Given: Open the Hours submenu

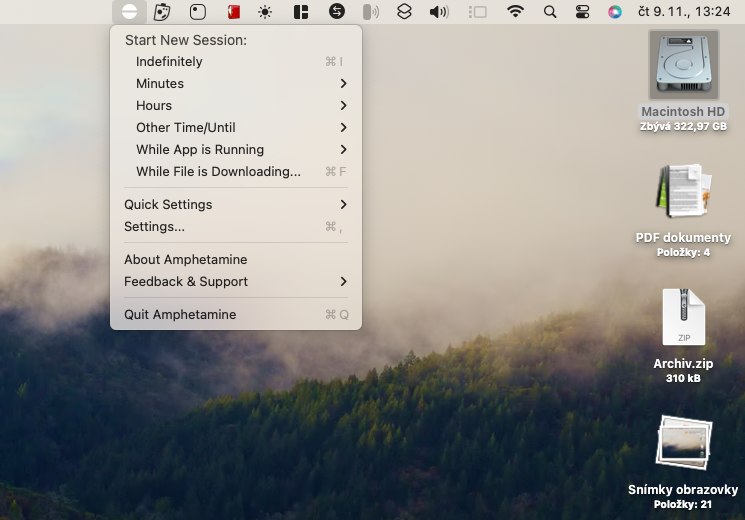Looking at the screenshot, I should (x=236, y=106).
